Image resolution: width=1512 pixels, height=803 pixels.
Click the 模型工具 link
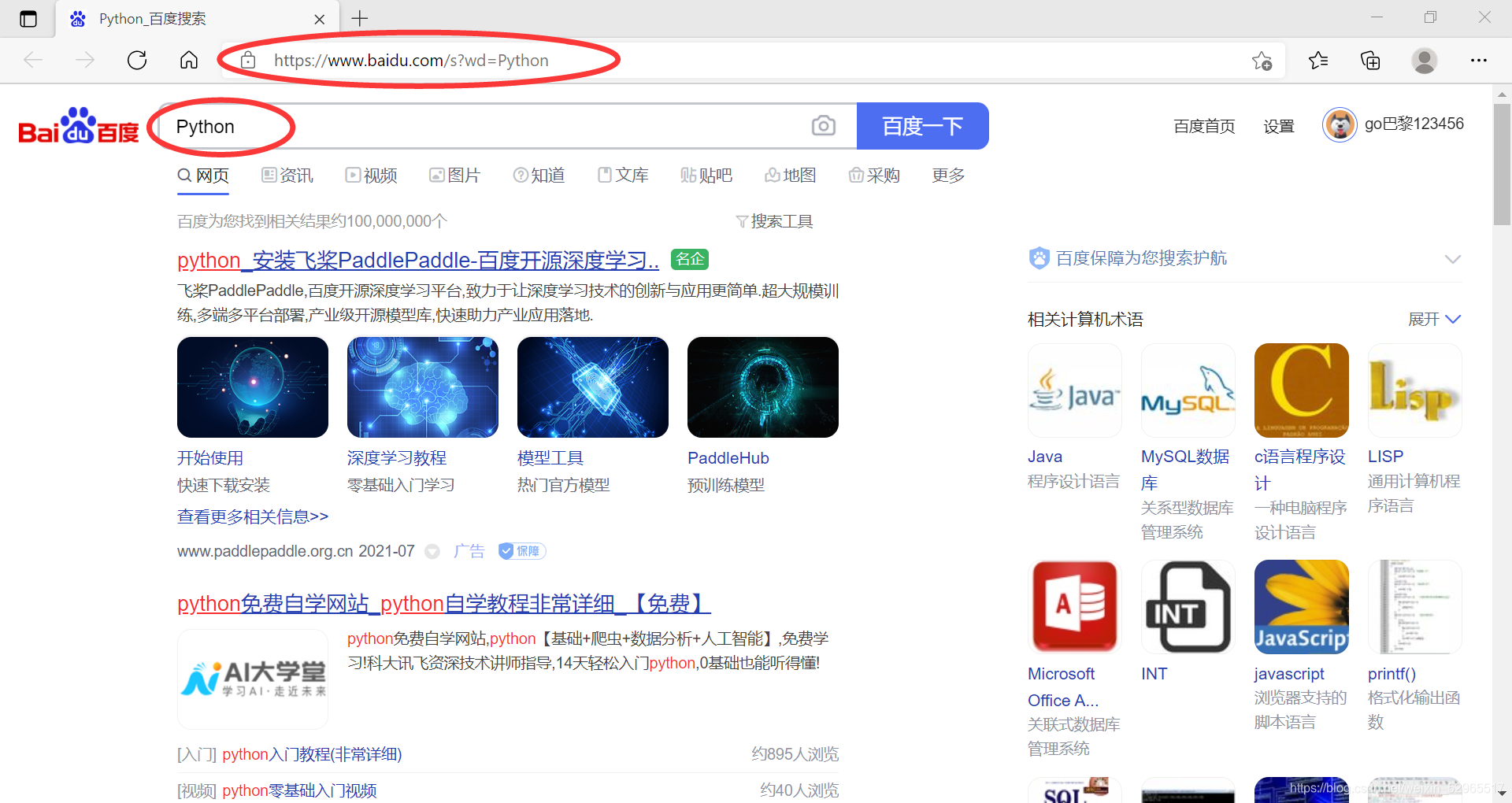point(550,458)
